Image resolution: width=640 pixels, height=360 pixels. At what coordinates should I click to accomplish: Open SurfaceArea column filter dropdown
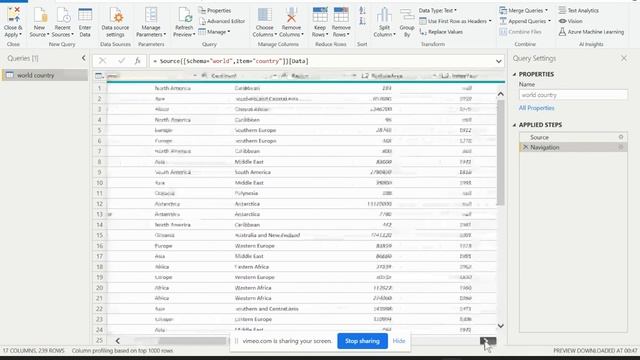[x=434, y=76]
